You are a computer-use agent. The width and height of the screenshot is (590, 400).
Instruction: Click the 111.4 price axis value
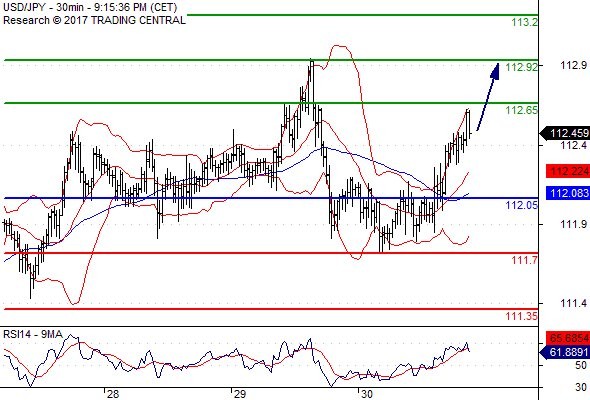coord(573,303)
